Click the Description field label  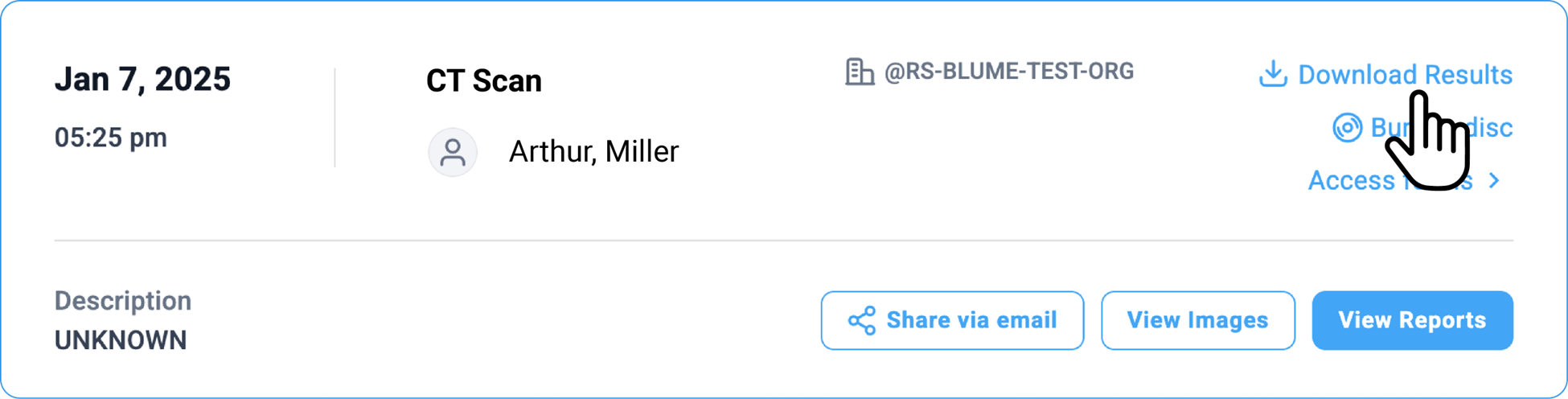(x=123, y=301)
